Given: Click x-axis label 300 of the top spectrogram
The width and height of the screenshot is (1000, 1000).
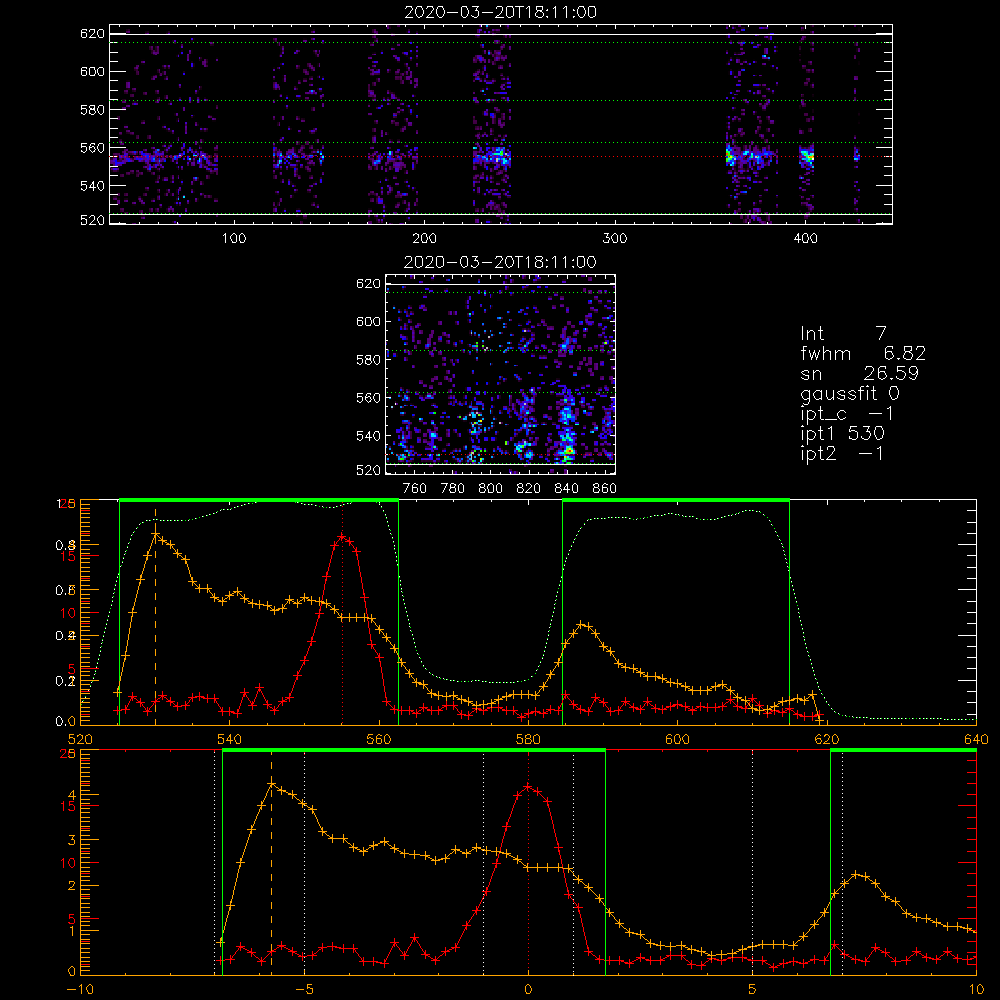Looking at the screenshot, I should (x=615, y=239).
